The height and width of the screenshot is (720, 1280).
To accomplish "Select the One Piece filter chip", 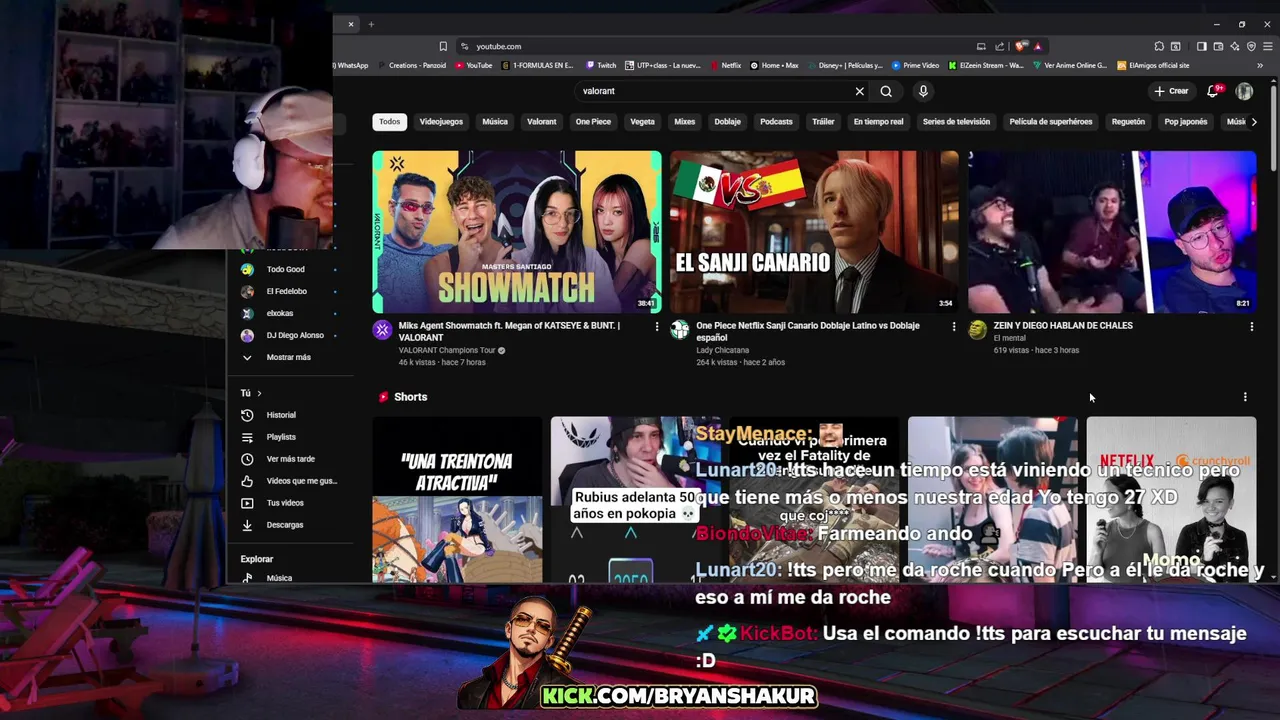I will 593,122.
